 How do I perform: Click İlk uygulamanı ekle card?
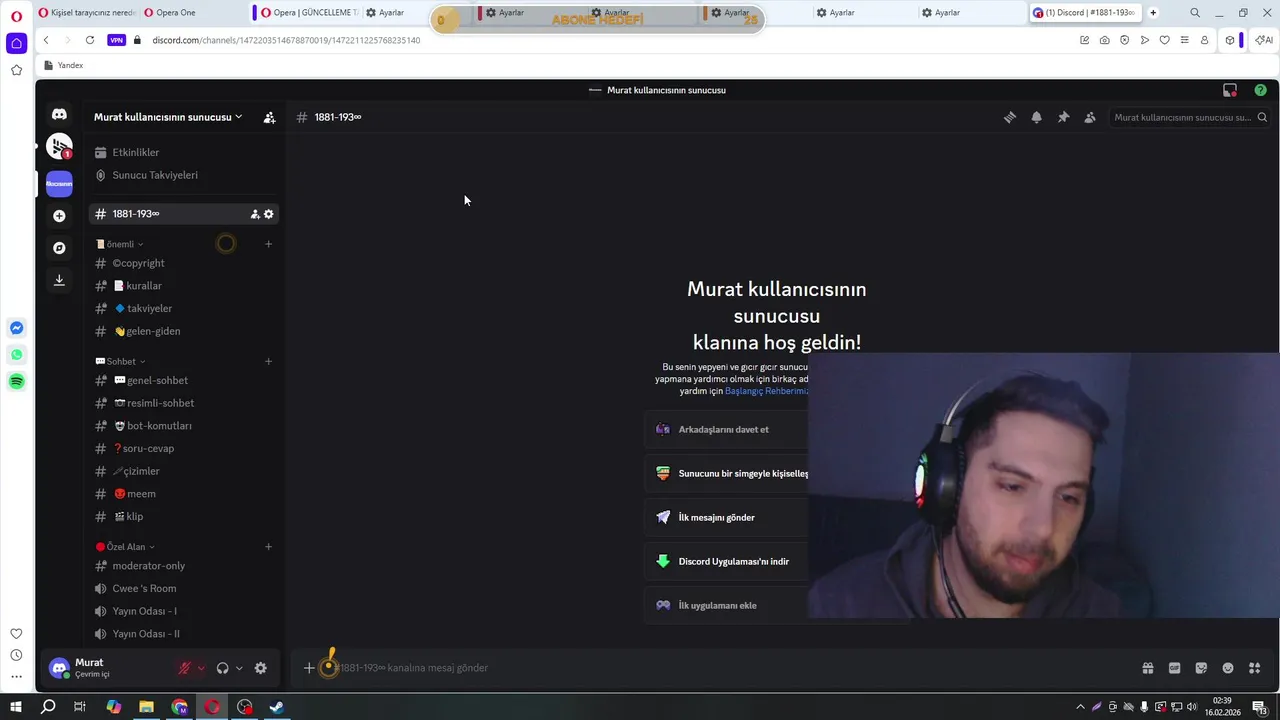tap(727, 605)
